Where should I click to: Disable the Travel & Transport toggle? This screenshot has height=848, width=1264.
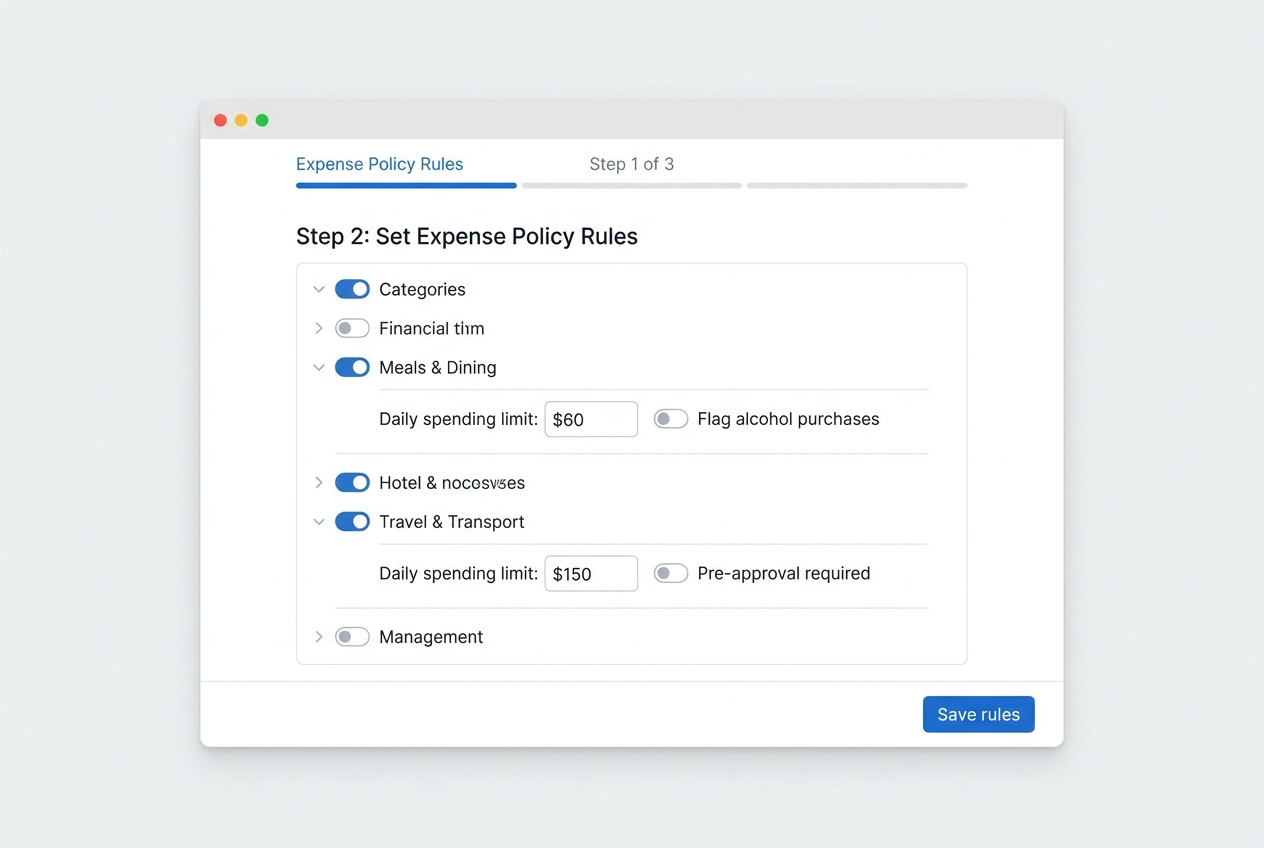click(352, 521)
